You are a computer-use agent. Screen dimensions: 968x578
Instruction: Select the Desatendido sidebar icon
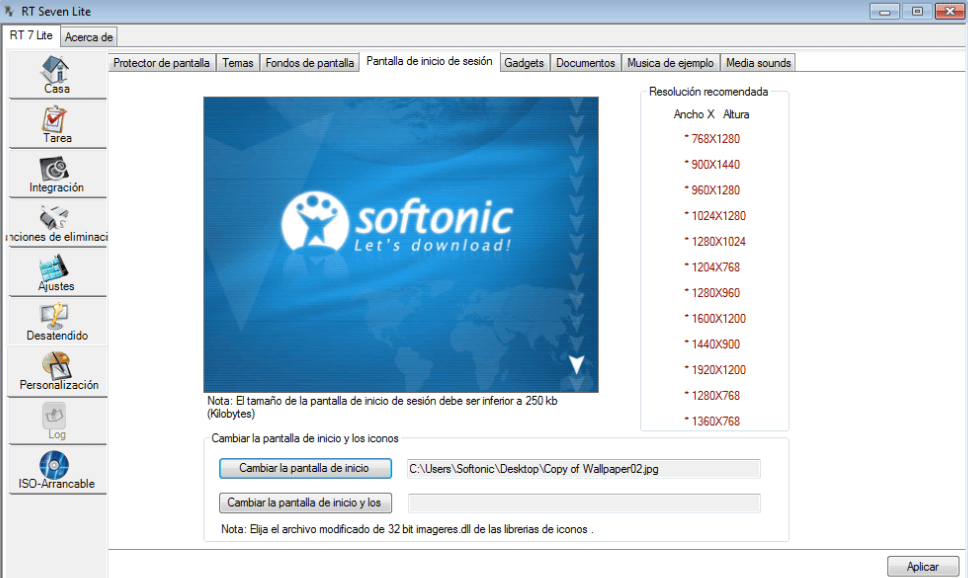[x=56, y=317]
